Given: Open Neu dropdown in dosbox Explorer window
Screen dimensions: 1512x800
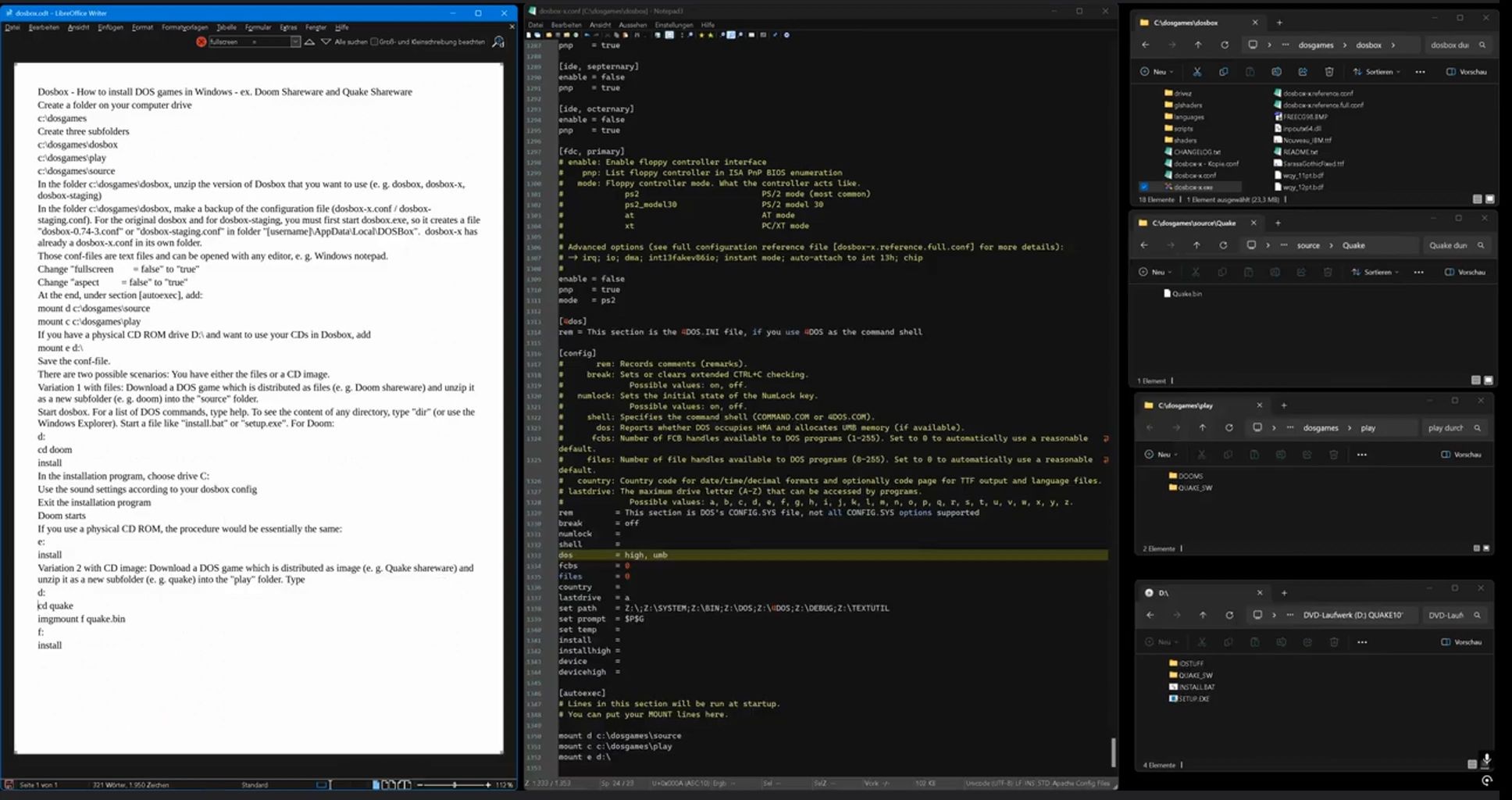Looking at the screenshot, I should tap(1157, 72).
